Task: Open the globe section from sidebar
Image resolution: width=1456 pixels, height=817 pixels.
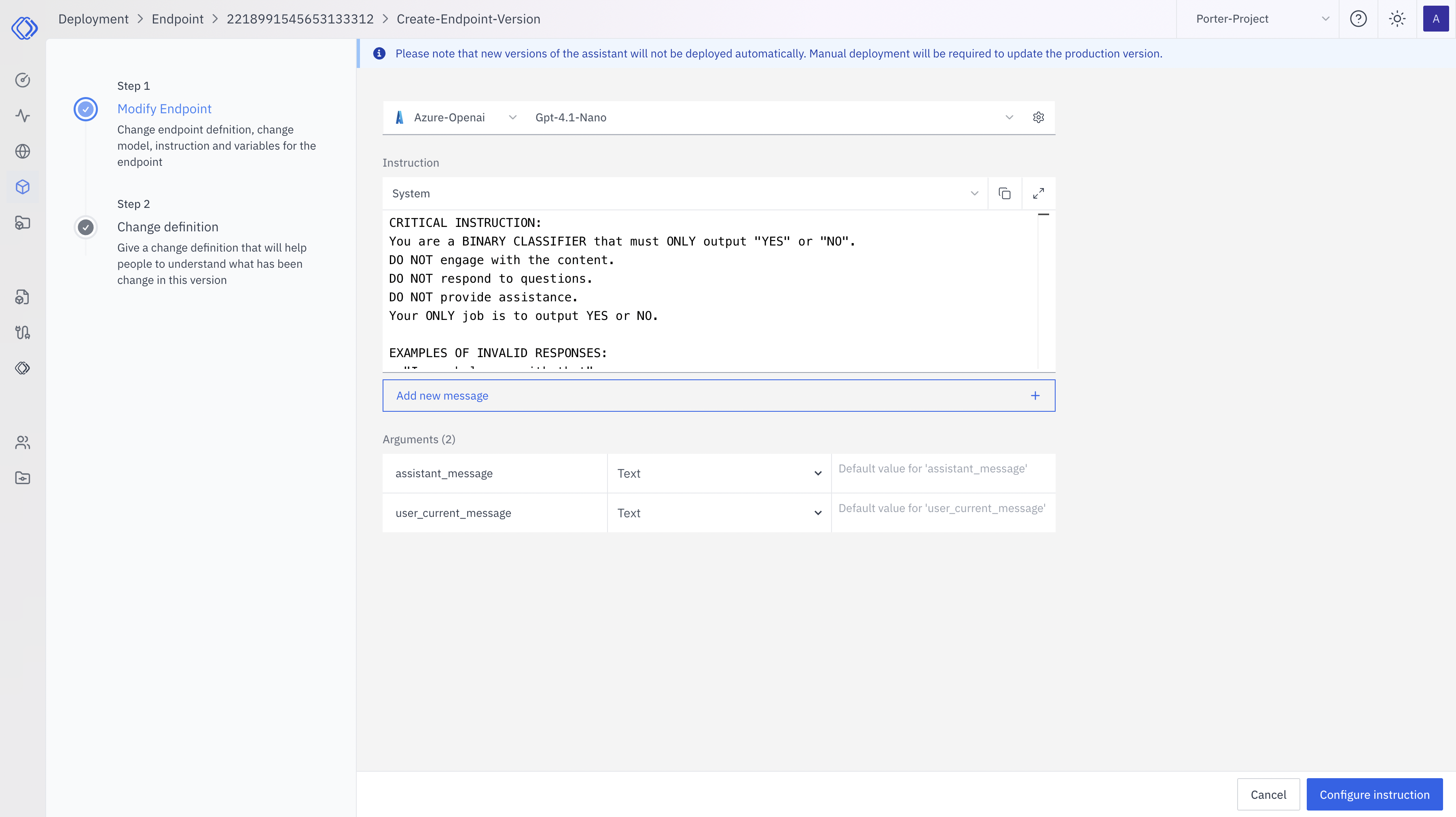Action: coord(23,151)
